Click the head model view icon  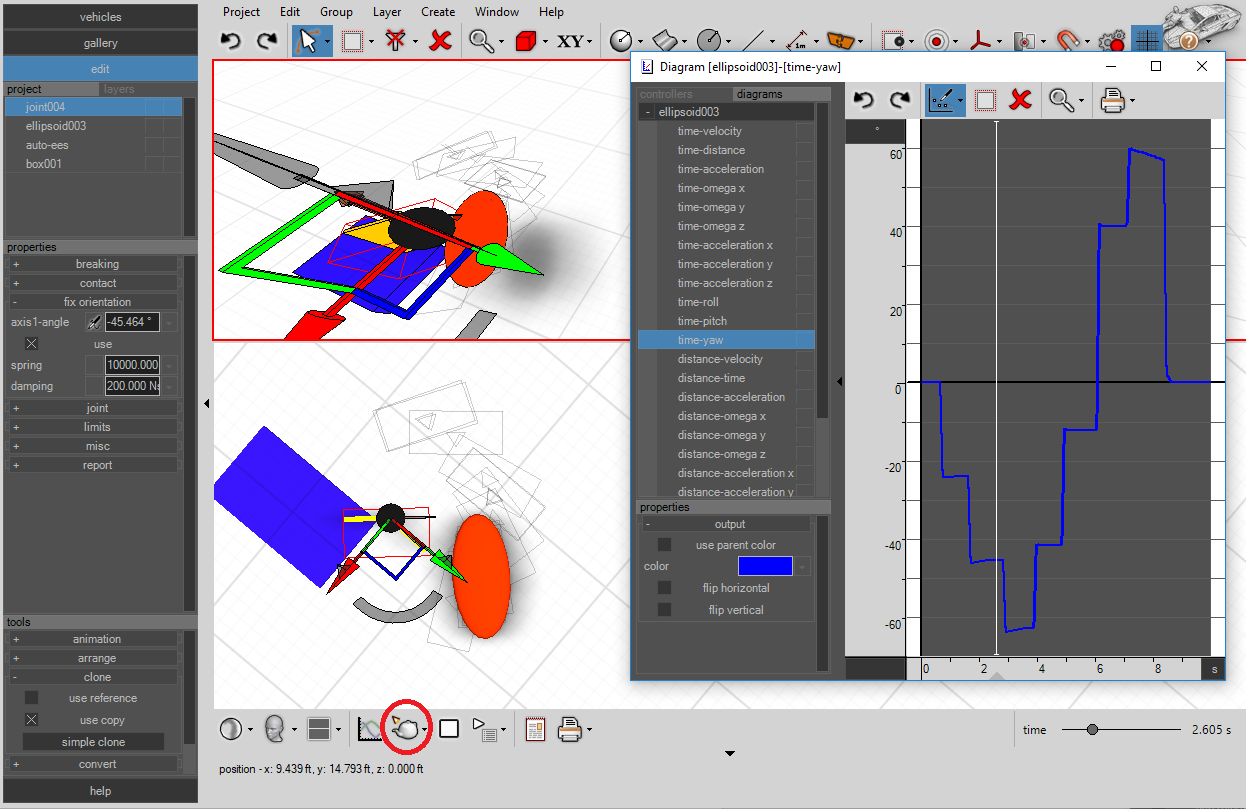click(x=274, y=729)
